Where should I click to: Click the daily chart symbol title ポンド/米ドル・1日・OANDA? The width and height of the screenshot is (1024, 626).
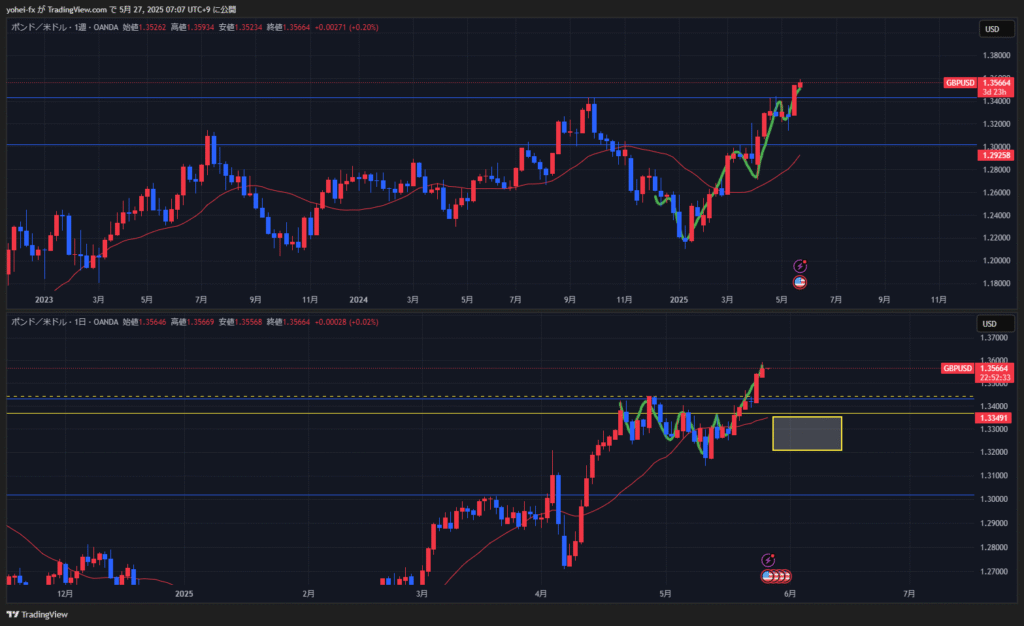point(65,322)
